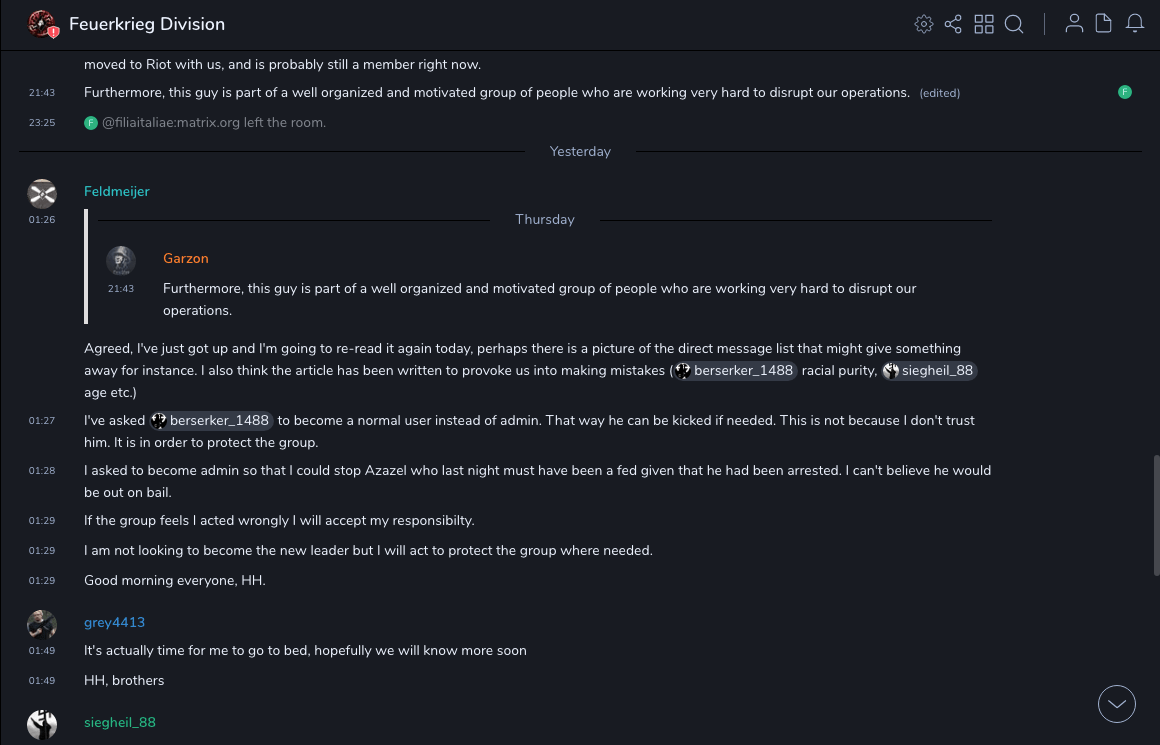Show the member list person icon
1160x745 pixels.
1074,24
